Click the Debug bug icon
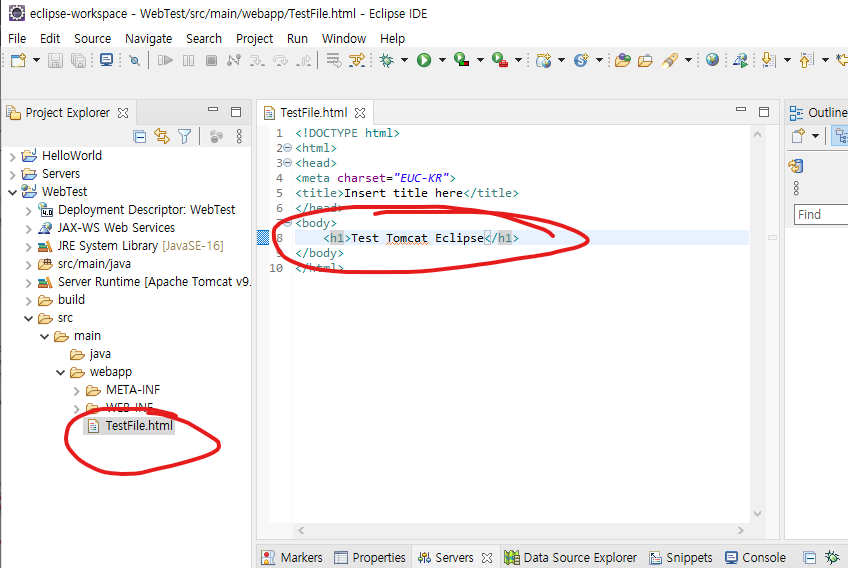Viewport: 848px width, 568px height. [387, 60]
